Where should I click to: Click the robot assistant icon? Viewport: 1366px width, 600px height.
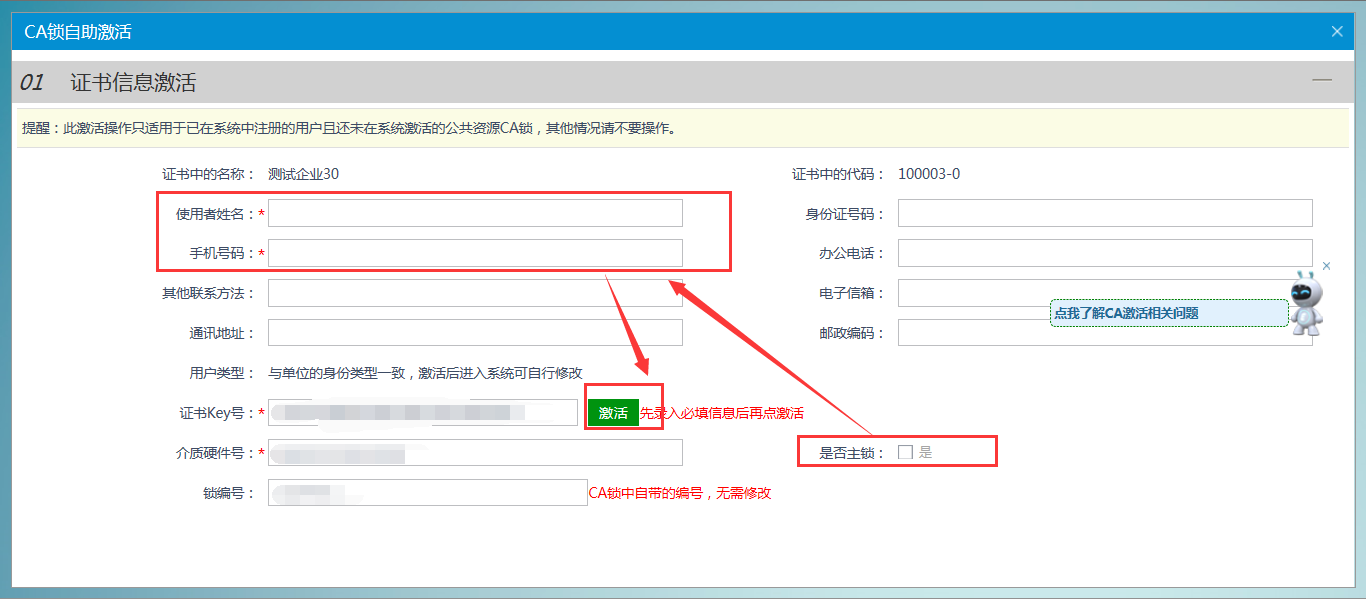(x=1305, y=304)
